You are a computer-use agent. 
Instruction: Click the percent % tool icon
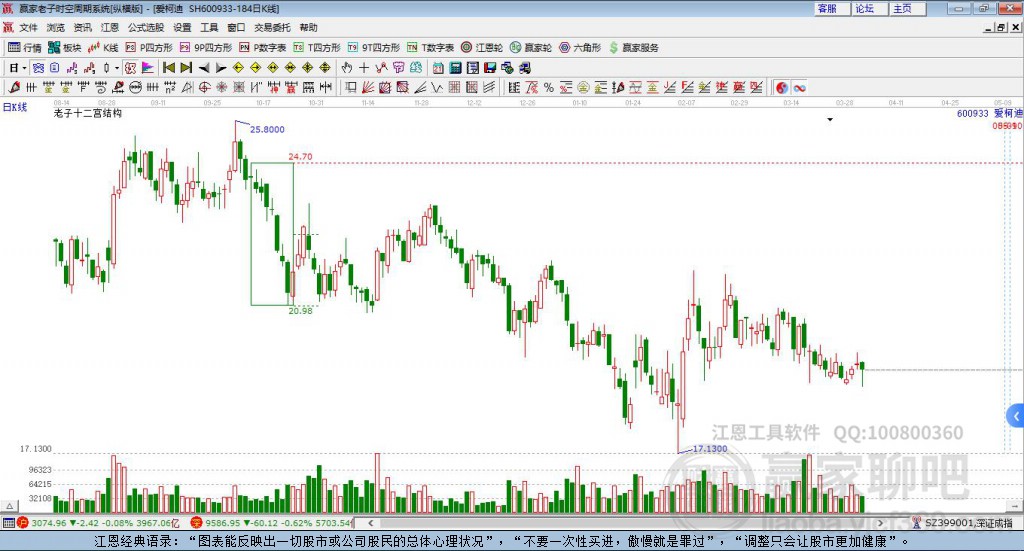tap(549, 87)
